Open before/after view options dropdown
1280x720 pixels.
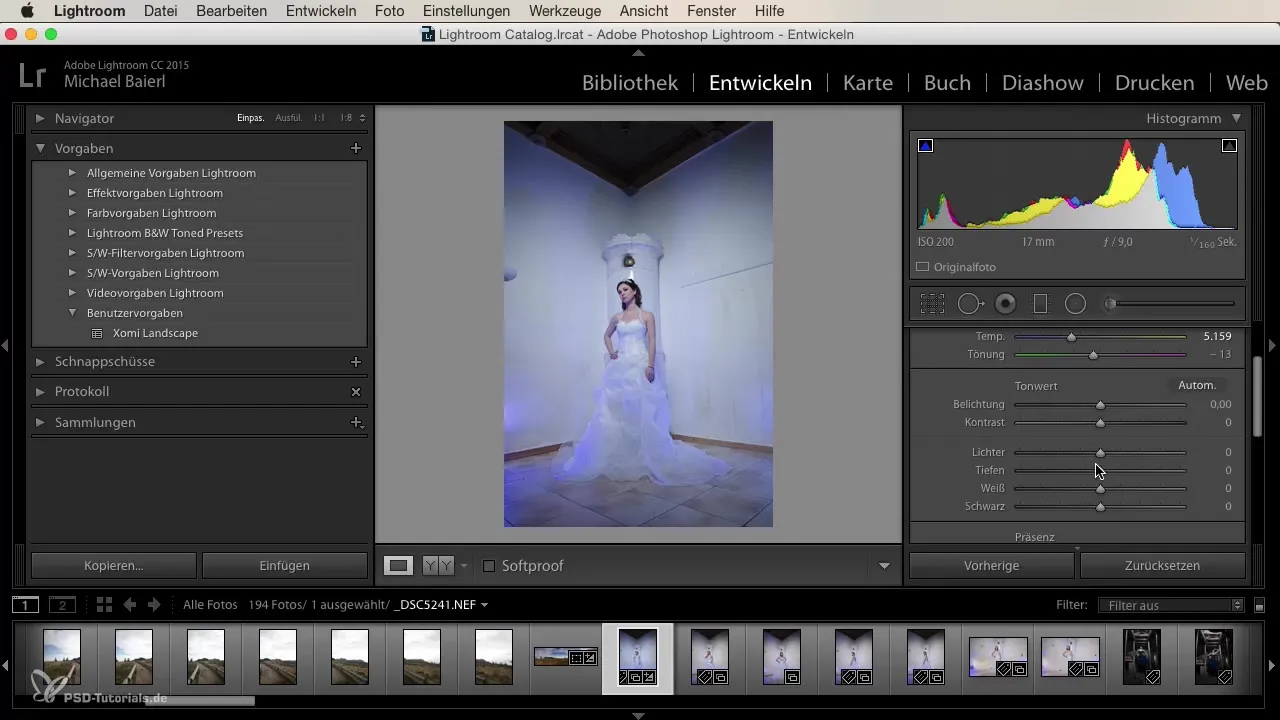[x=464, y=566]
